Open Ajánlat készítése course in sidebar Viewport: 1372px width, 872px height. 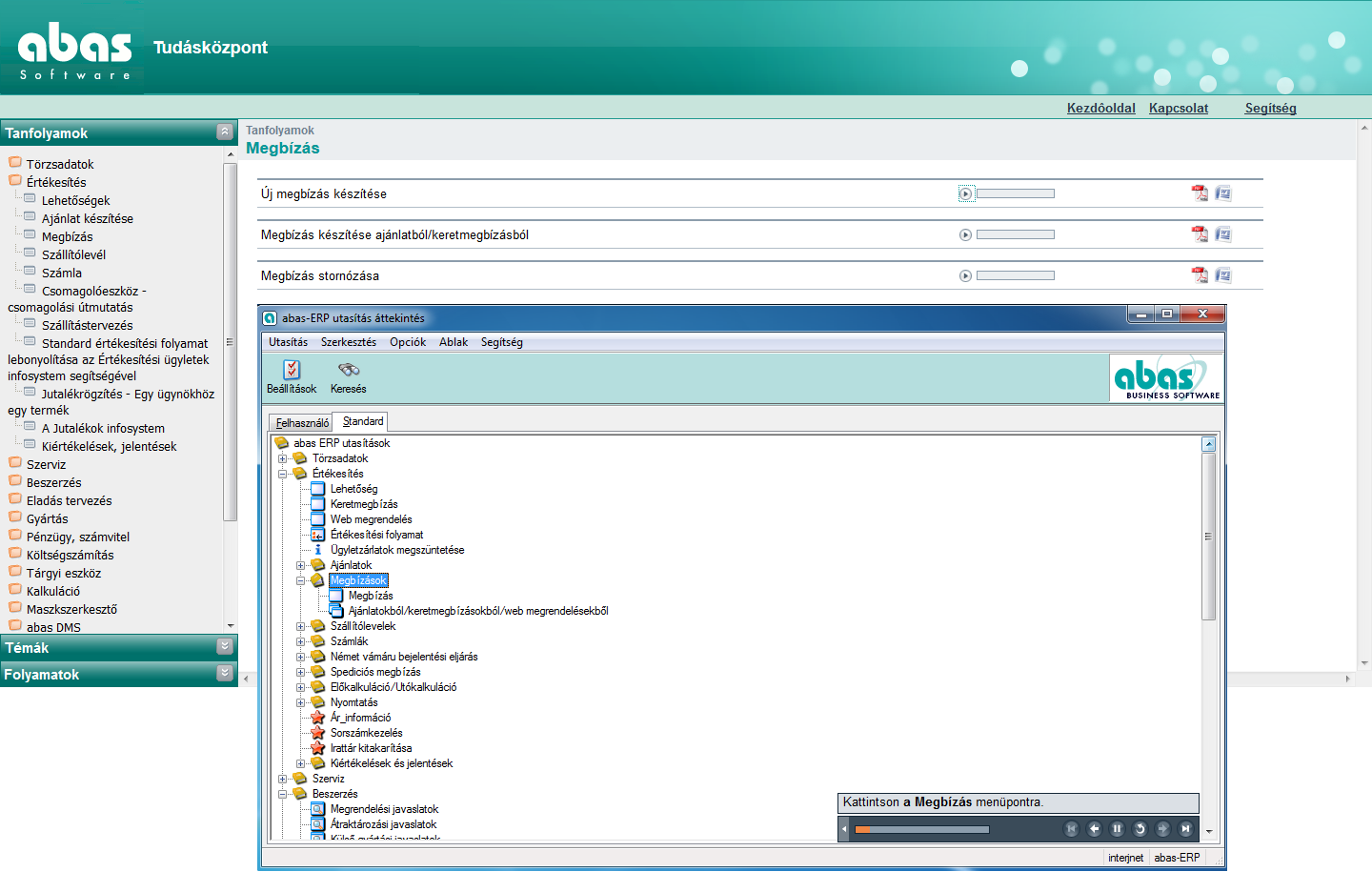[x=87, y=218]
